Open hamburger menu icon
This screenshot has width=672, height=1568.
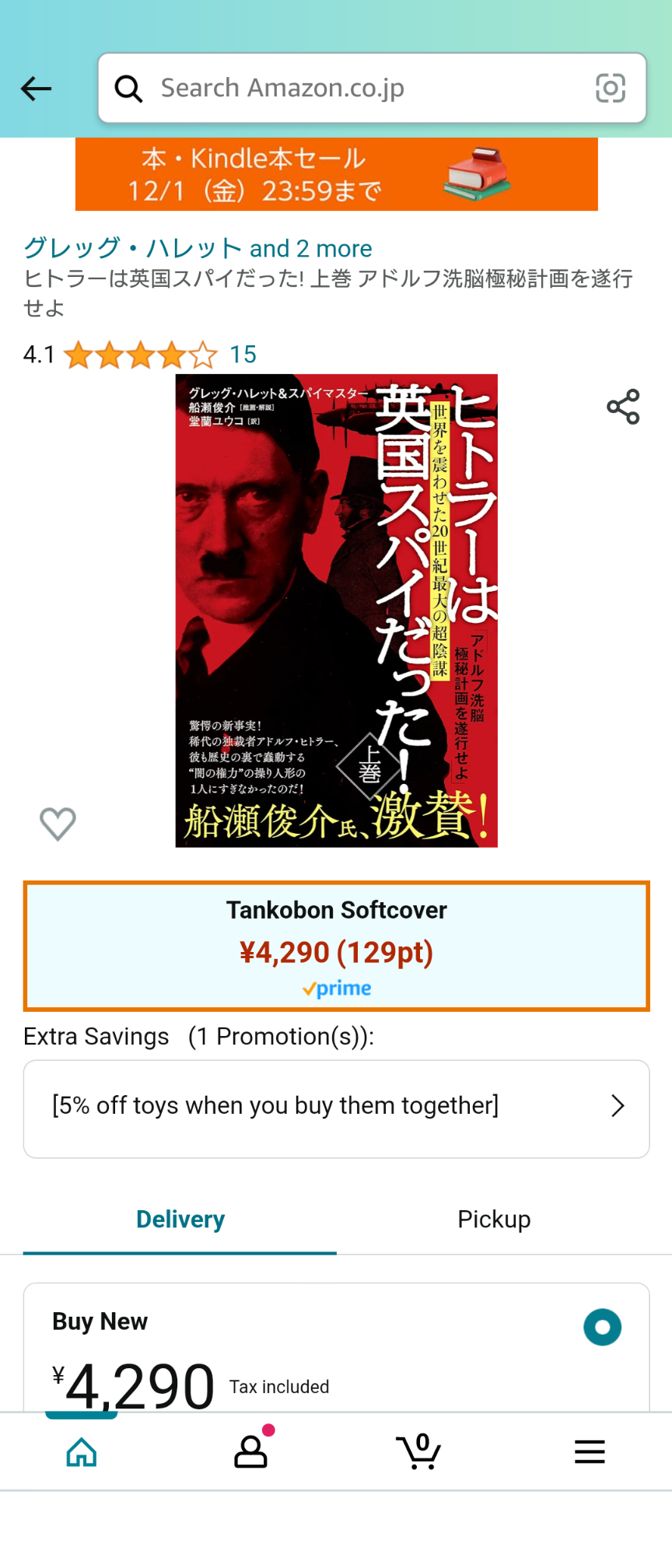(x=590, y=1451)
